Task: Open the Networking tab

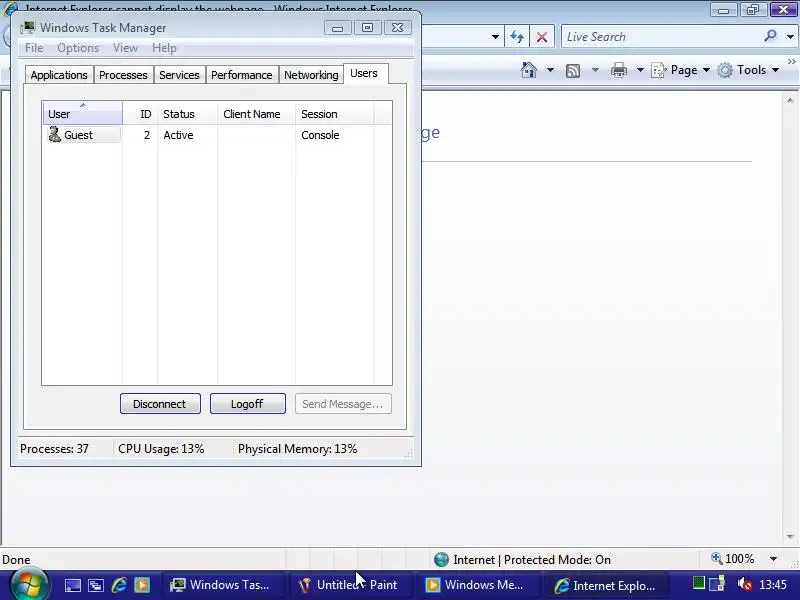Action: pyautogui.click(x=311, y=75)
